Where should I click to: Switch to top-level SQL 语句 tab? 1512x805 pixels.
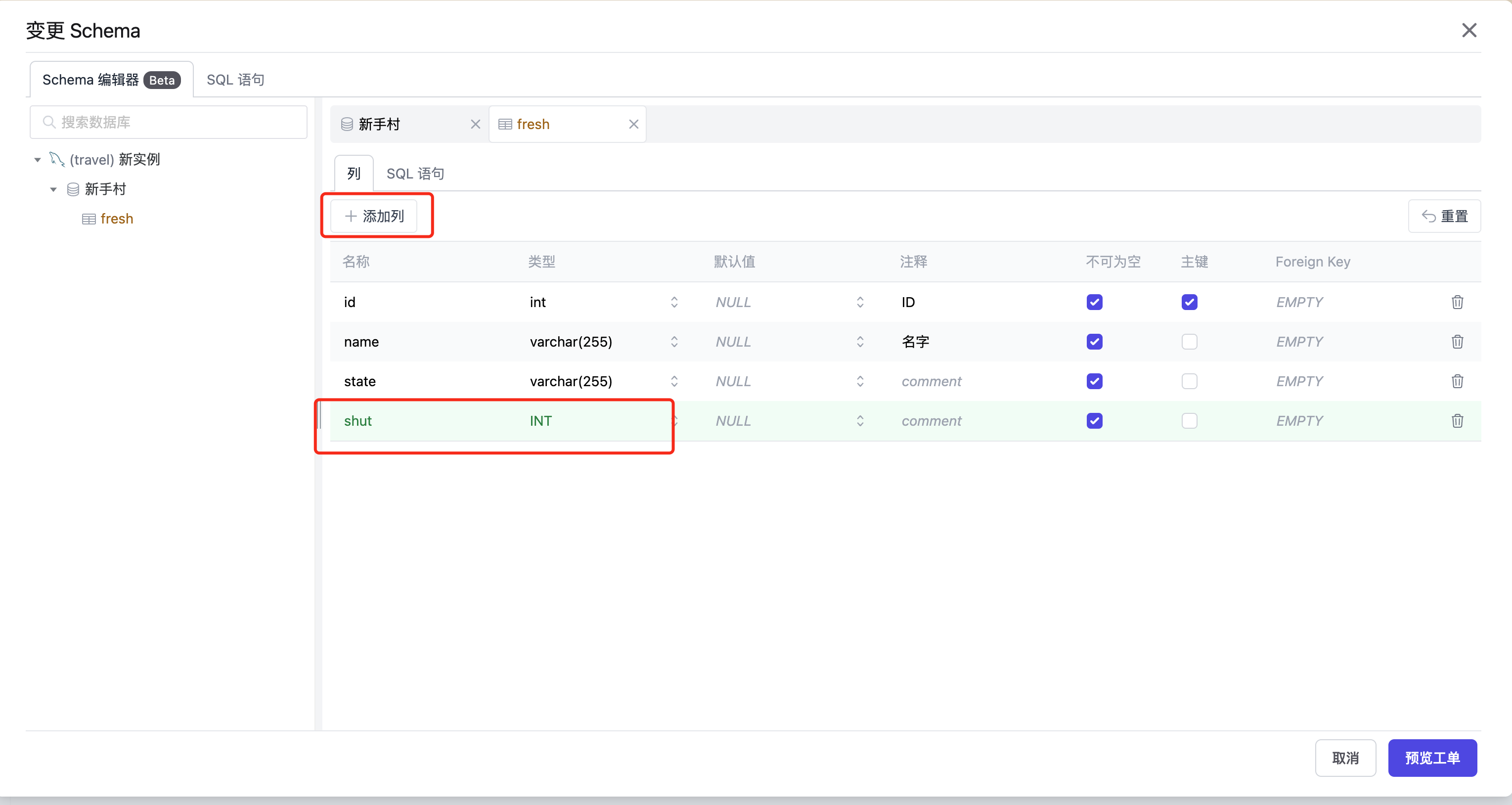235,80
